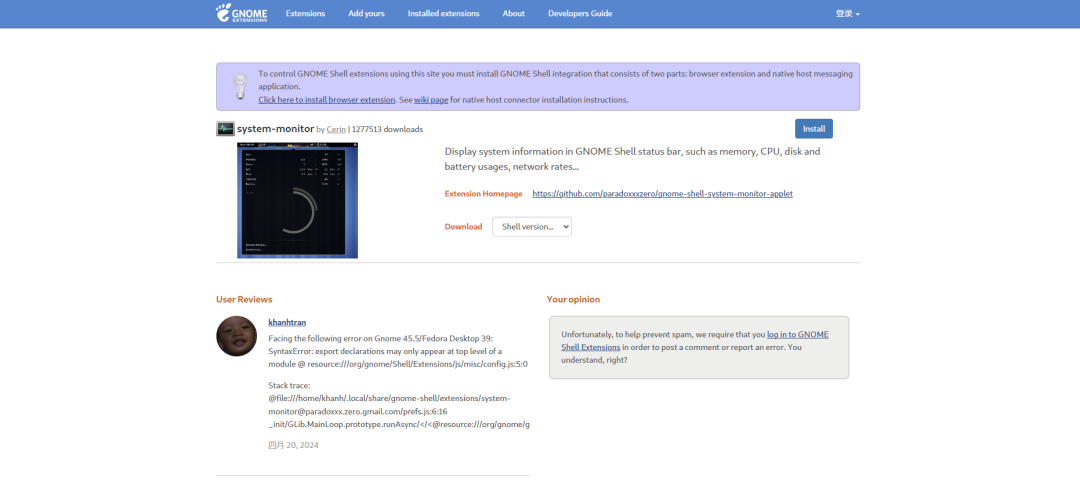Open the Extensions menu item
The height and width of the screenshot is (492, 1080).
click(305, 13)
